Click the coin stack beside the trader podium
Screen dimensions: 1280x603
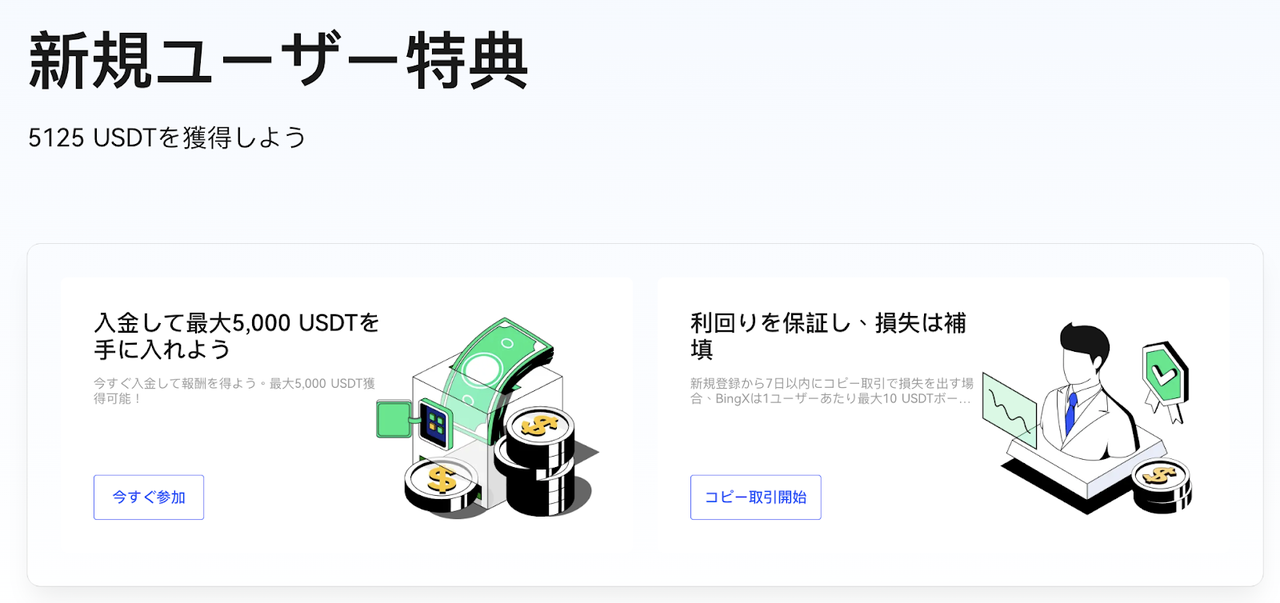pos(1161,484)
